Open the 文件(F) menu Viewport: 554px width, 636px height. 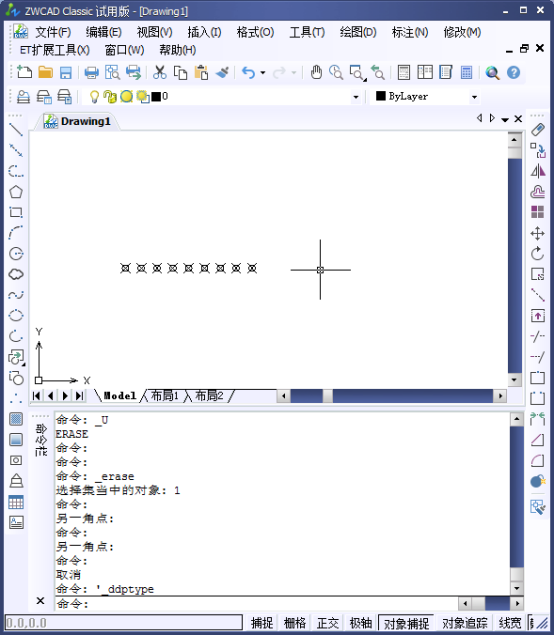tap(53, 32)
